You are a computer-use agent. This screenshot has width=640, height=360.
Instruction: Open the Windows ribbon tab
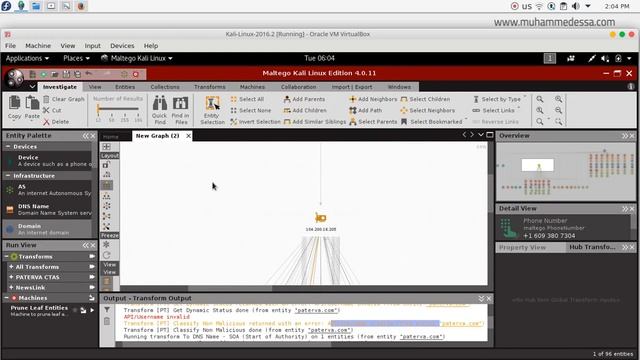[x=399, y=87]
